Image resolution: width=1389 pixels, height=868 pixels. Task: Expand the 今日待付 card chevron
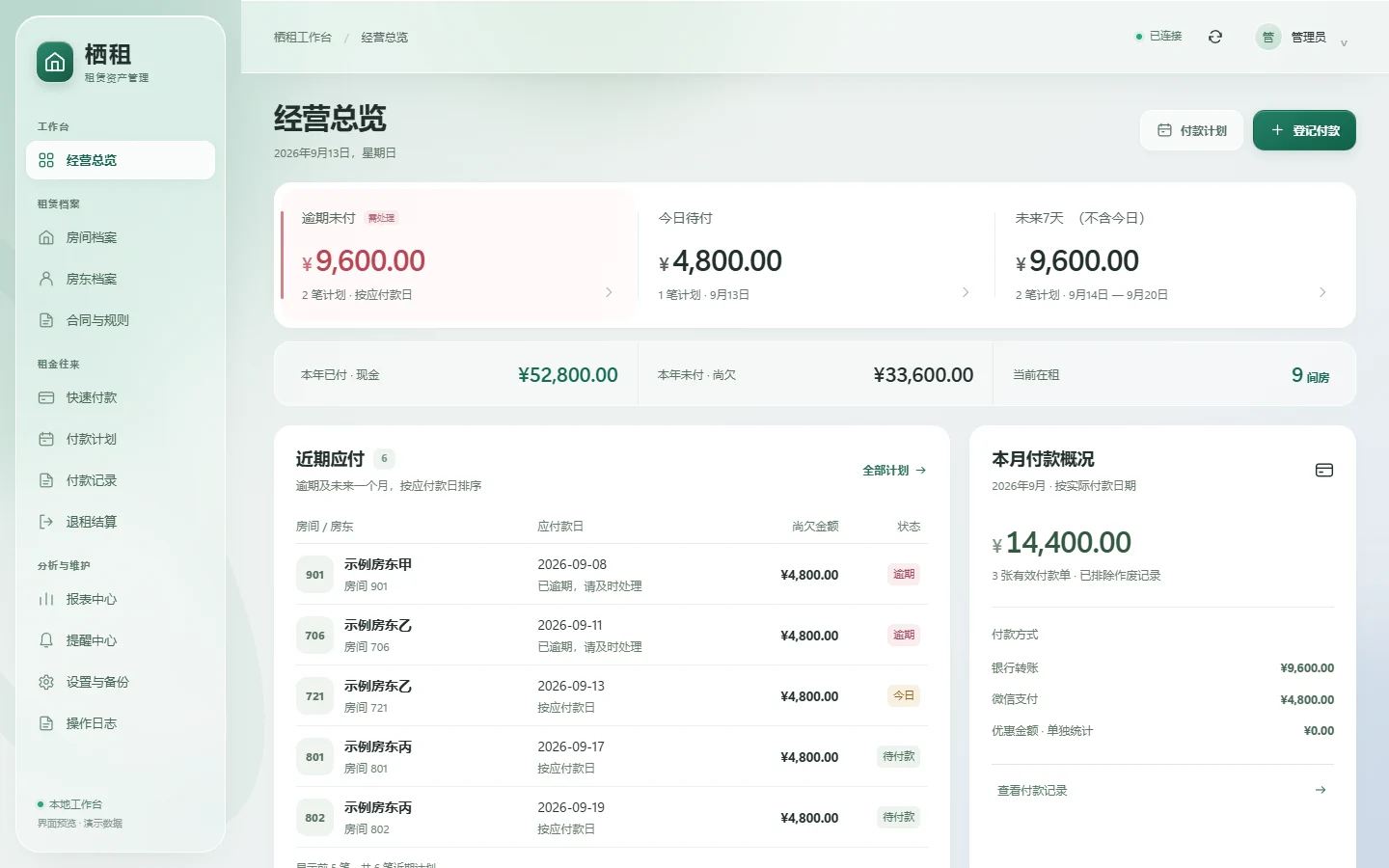click(966, 292)
